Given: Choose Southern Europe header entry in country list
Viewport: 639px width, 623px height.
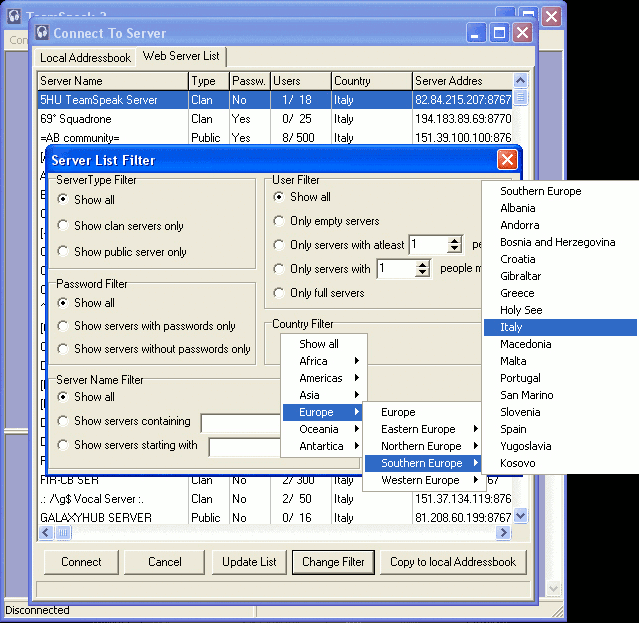Looking at the screenshot, I should (x=560, y=191).
